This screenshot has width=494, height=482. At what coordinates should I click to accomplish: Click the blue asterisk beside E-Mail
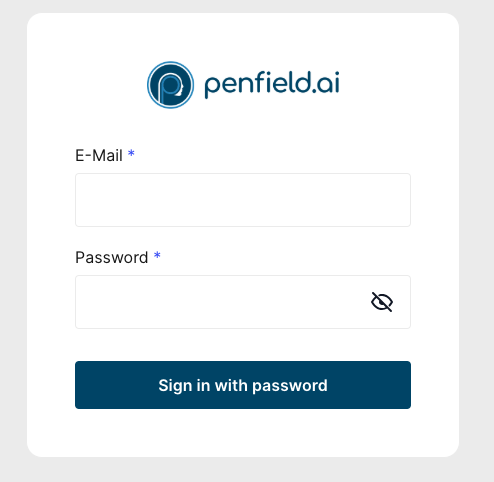[131, 153]
